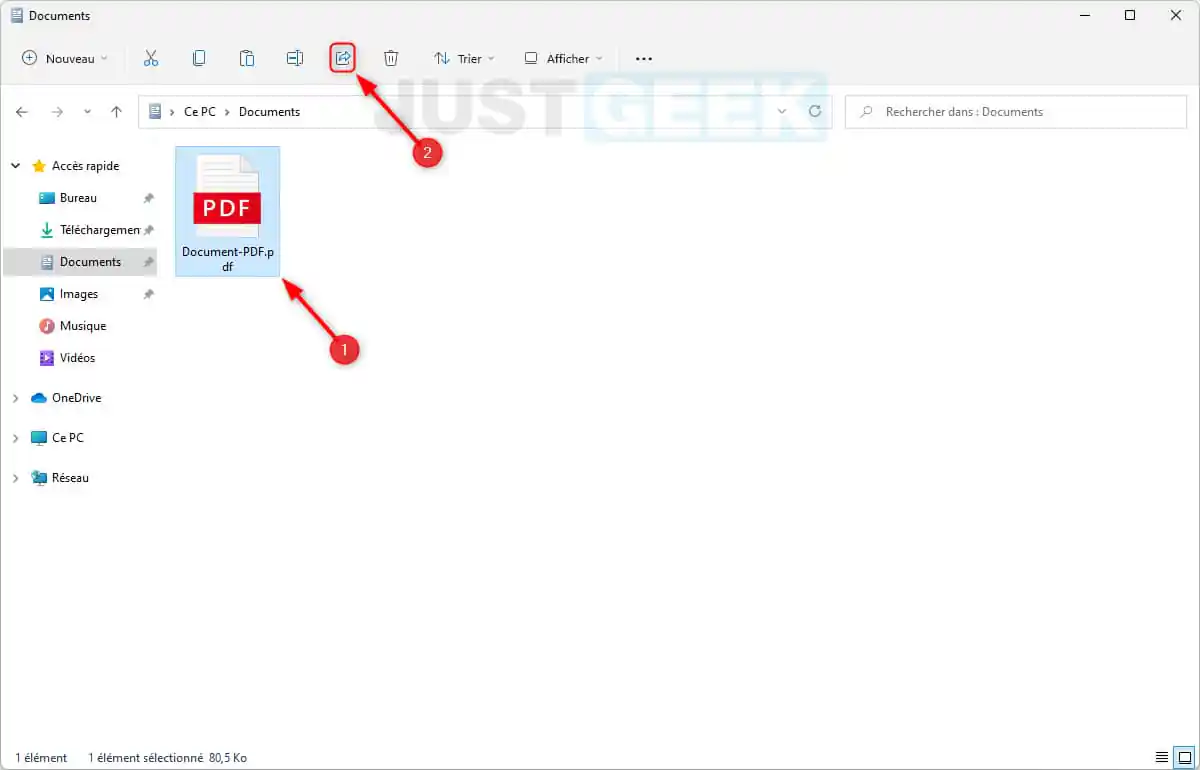Switch to details view icon in status bar
Screen dimensions: 1200x770
point(1162,757)
